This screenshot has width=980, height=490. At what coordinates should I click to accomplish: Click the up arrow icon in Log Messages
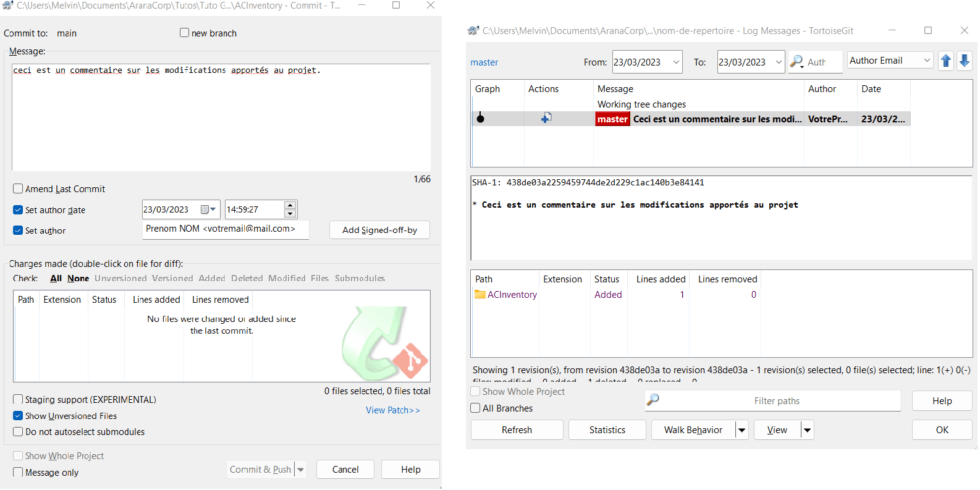(x=946, y=61)
